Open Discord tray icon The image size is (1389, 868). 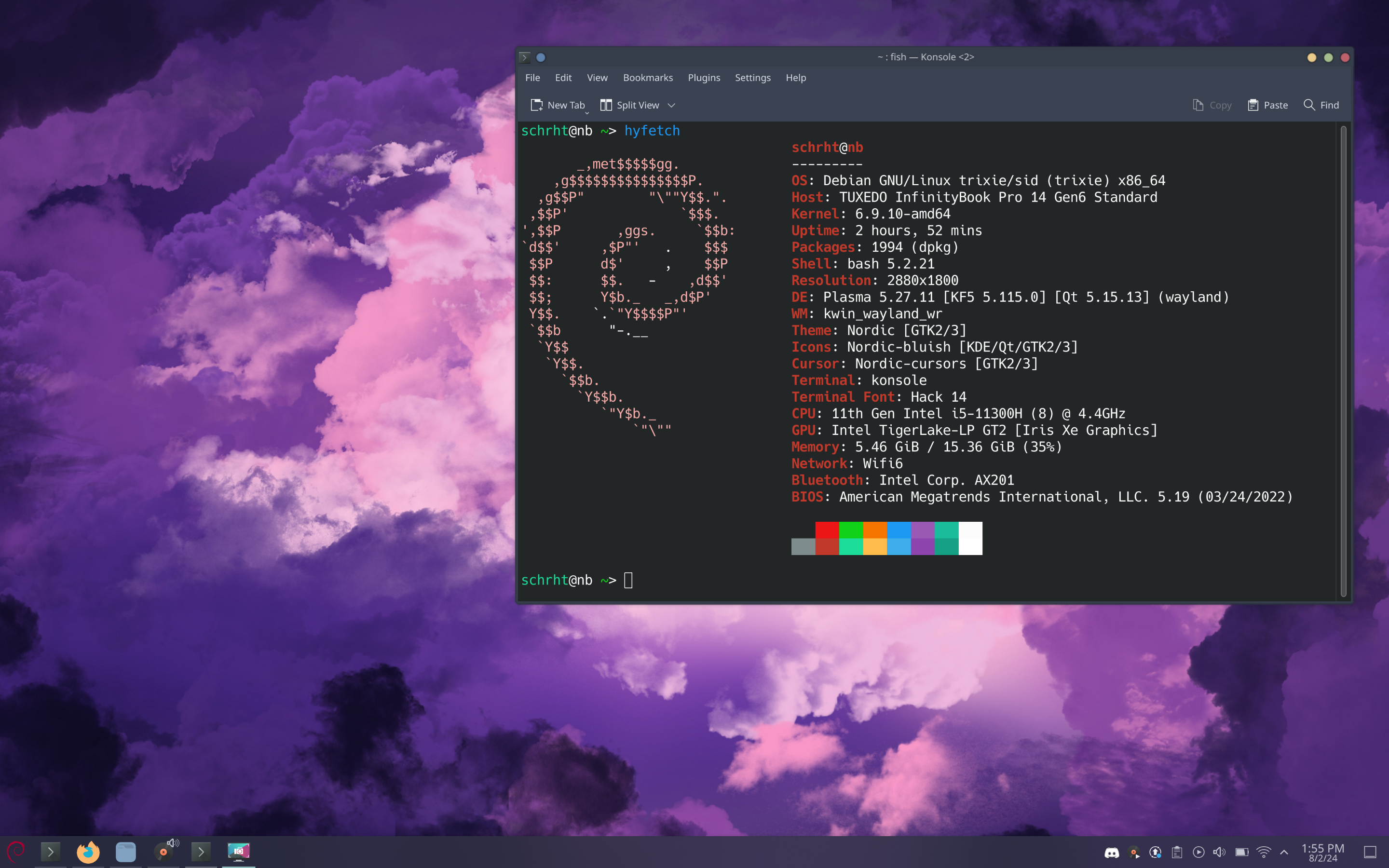[1111, 853]
